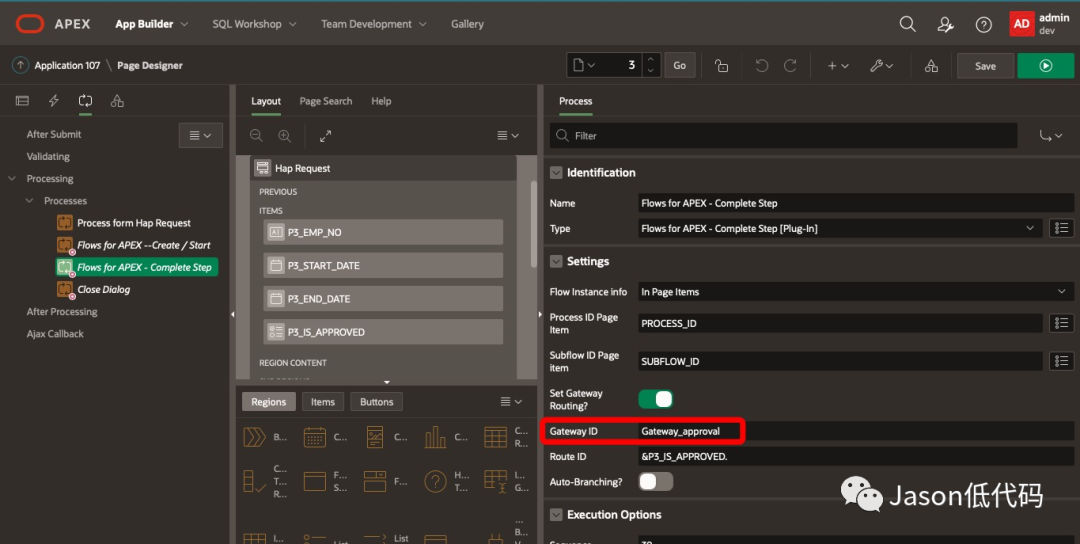Toggle Set Gateway Routing switch
Screen dimensions: 1080x544
656,399
